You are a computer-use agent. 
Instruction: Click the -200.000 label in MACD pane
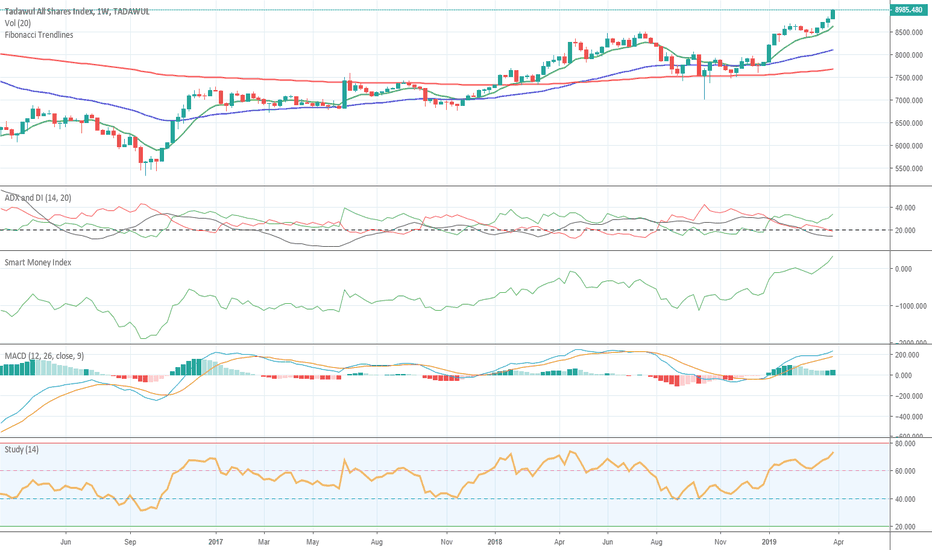click(x=908, y=396)
